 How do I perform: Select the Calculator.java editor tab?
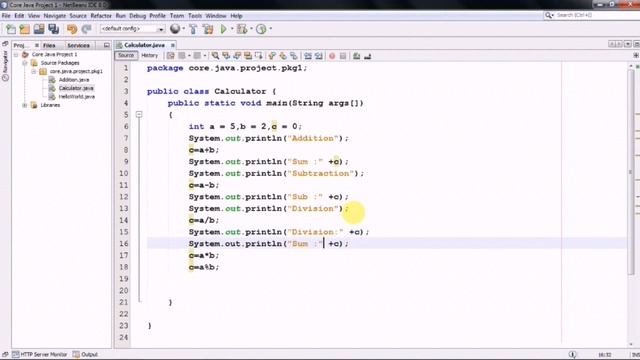coord(144,45)
